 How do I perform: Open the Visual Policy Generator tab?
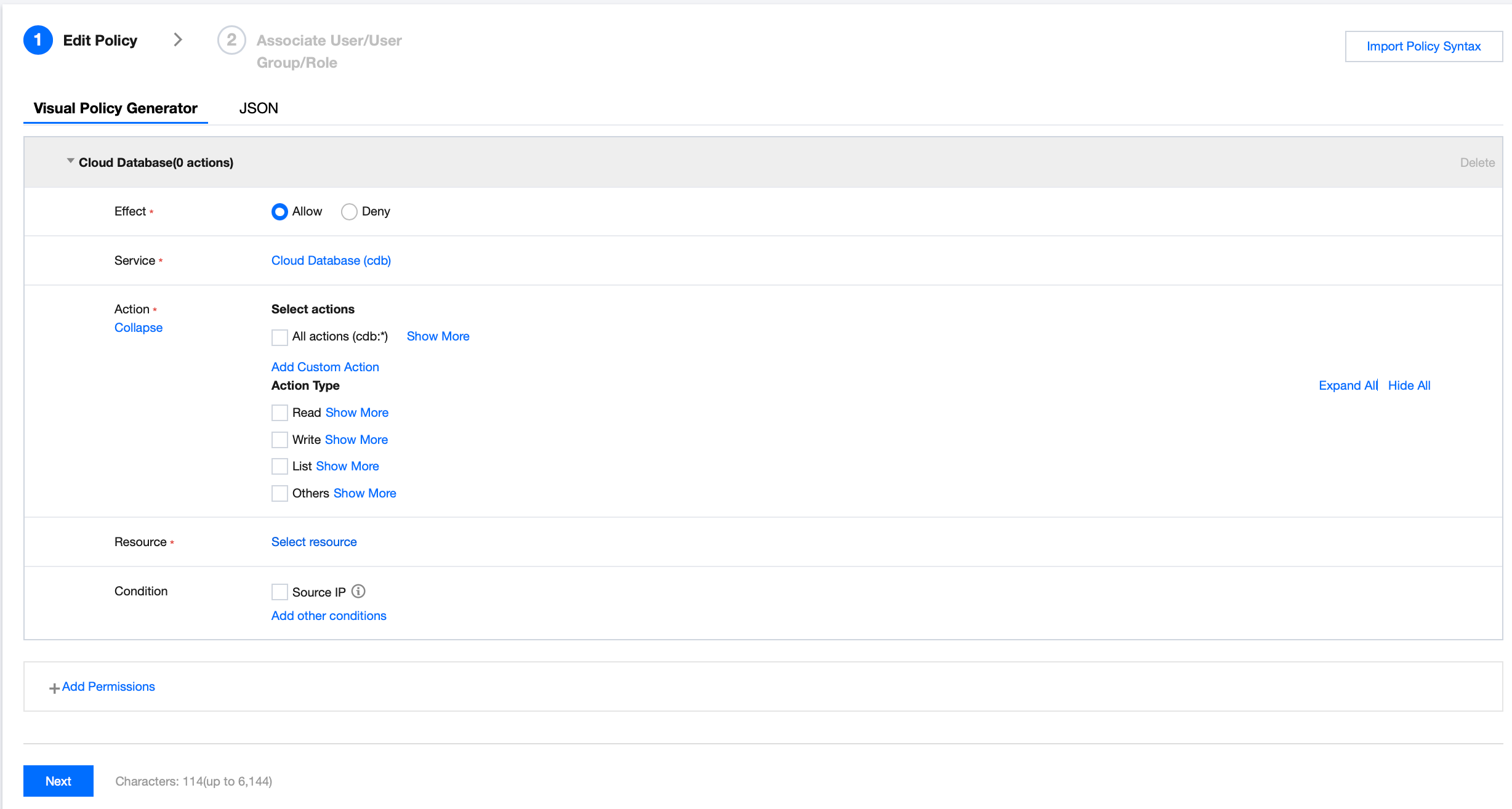pyautogui.click(x=116, y=108)
